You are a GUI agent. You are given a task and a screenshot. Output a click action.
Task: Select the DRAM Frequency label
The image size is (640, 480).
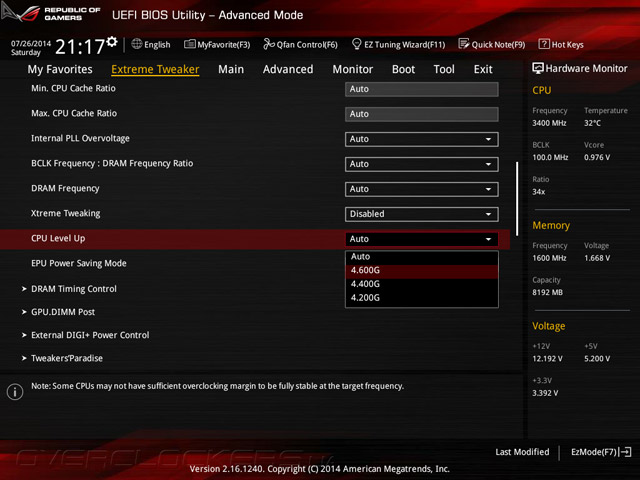click(65, 189)
